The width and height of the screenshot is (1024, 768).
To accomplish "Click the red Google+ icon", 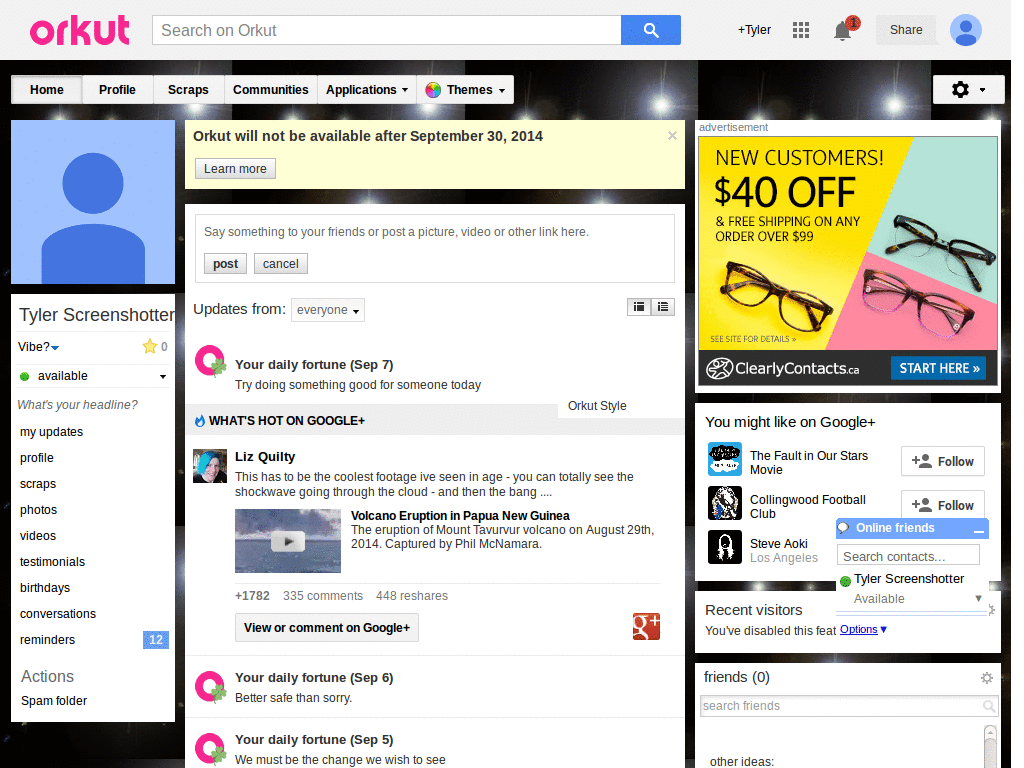I will tap(646, 626).
